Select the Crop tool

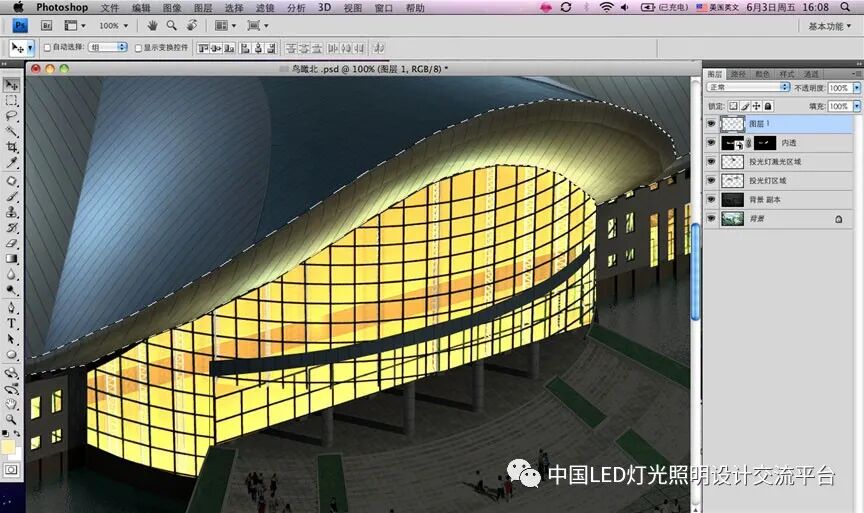(x=11, y=147)
